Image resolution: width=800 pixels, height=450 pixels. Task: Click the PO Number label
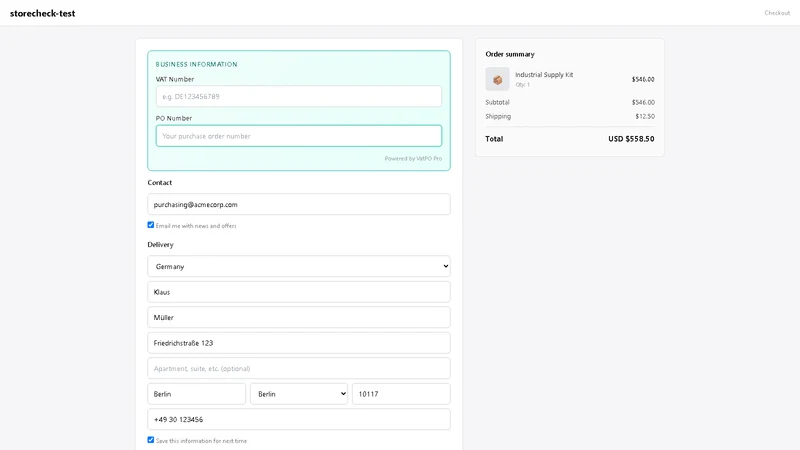point(173,118)
